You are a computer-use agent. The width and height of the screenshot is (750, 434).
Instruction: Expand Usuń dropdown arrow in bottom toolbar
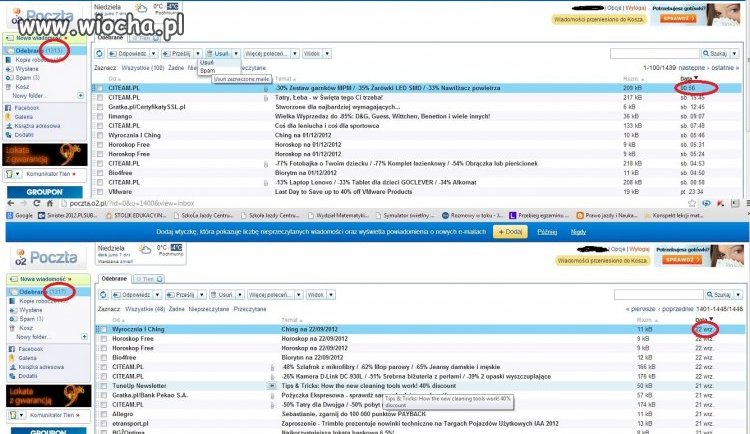pos(240,295)
